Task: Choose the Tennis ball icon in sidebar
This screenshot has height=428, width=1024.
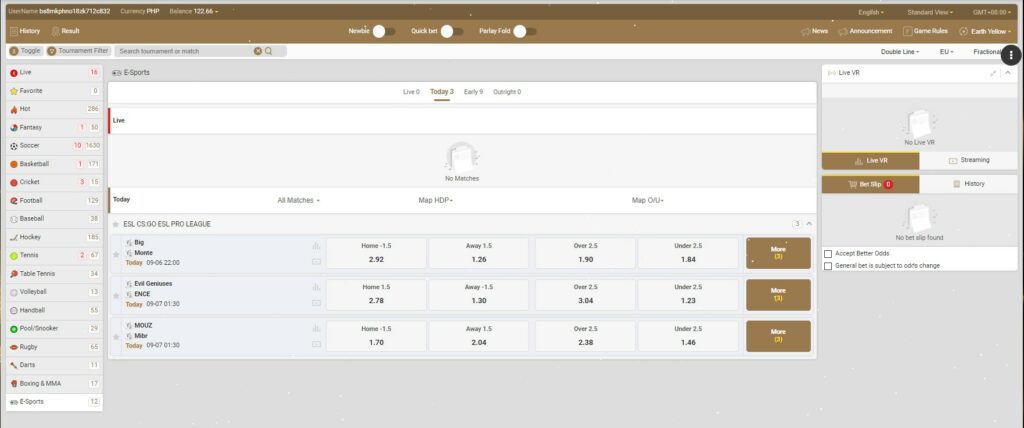Action: pyautogui.click(x=14, y=255)
